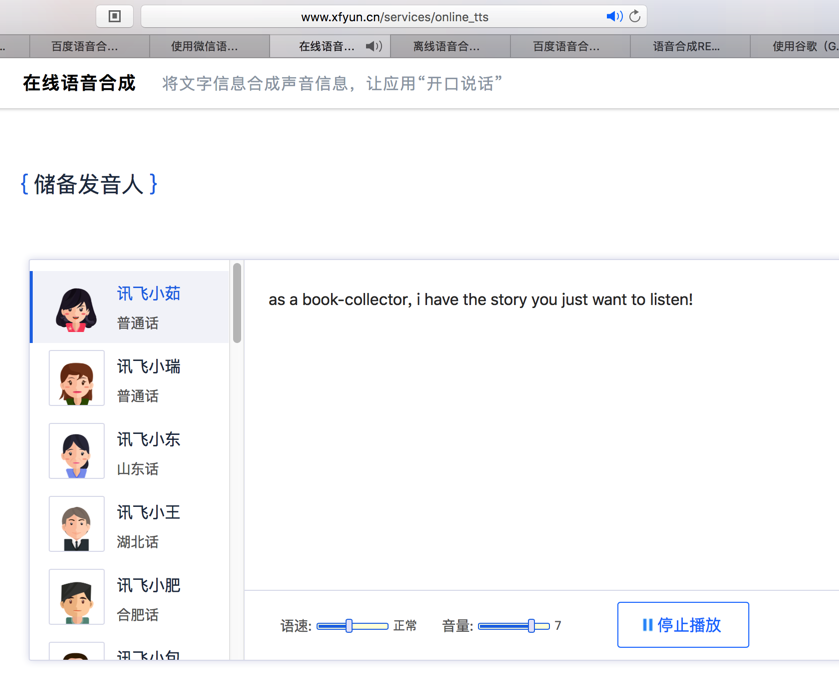The width and height of the screenshot is (839, 682).
Task: Choose the 讯飞小王 voice name
Action: click(149, 512)
